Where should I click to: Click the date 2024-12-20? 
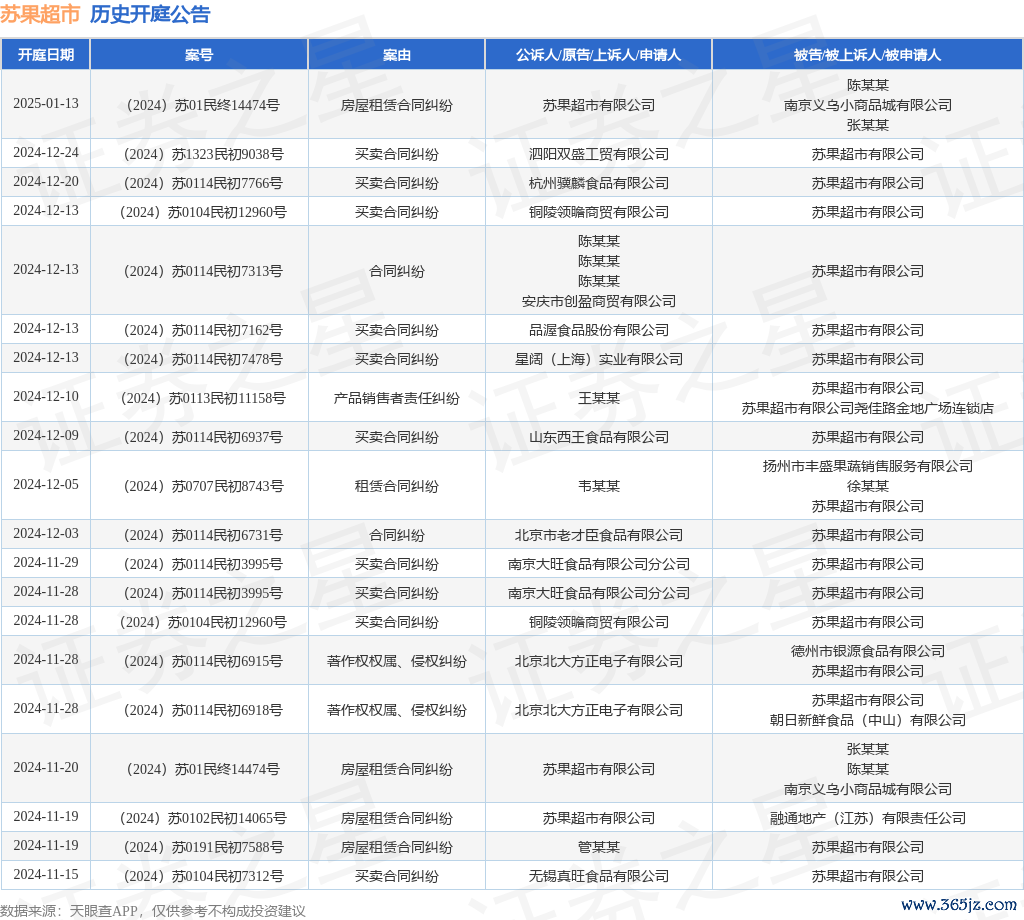(x=46, y=182)
